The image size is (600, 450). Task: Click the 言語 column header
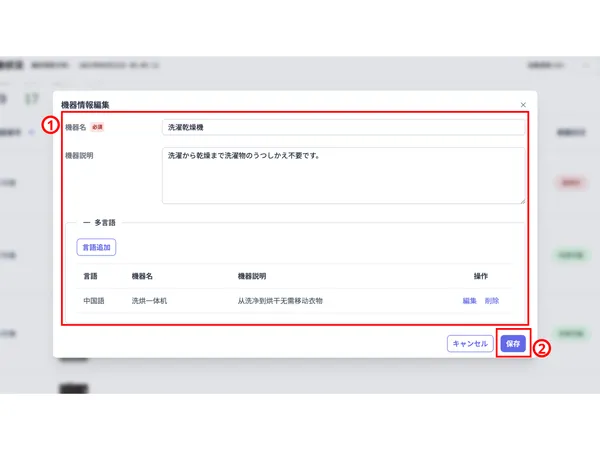pyautogui.click(x=90, y=275)
